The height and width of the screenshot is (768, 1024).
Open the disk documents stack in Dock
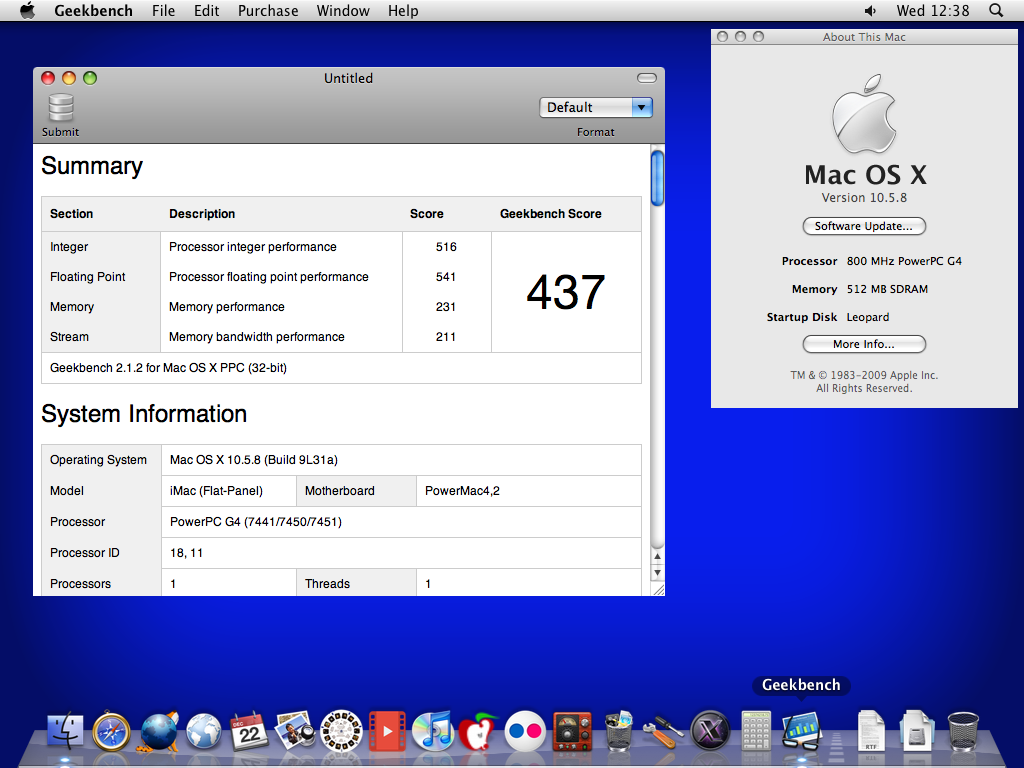(916, 730)
